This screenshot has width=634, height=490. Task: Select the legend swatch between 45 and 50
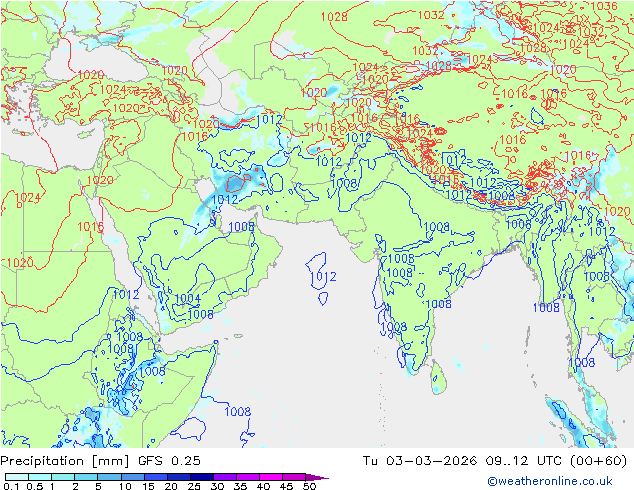click(x=294, y=477)
